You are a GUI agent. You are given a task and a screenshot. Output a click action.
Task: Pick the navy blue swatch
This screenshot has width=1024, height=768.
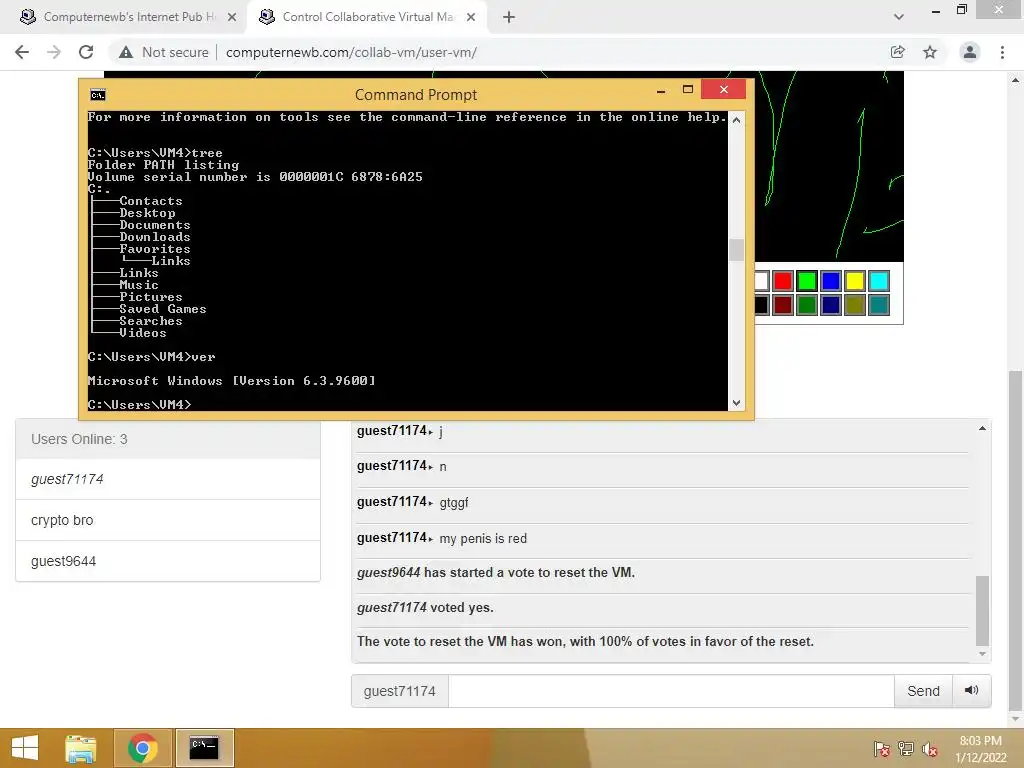tap(831, 305)
